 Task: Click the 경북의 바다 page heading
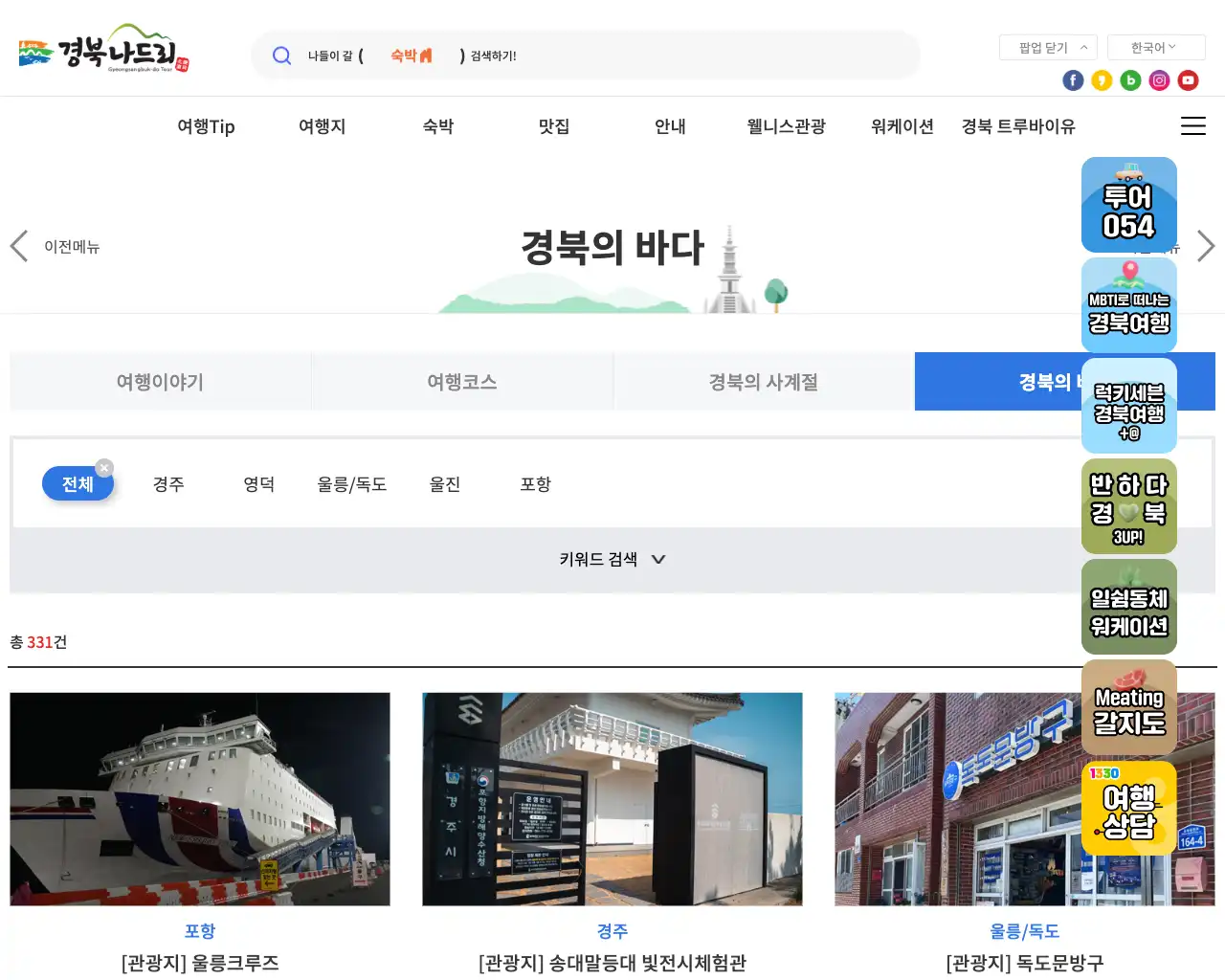(x=612, y=247)
